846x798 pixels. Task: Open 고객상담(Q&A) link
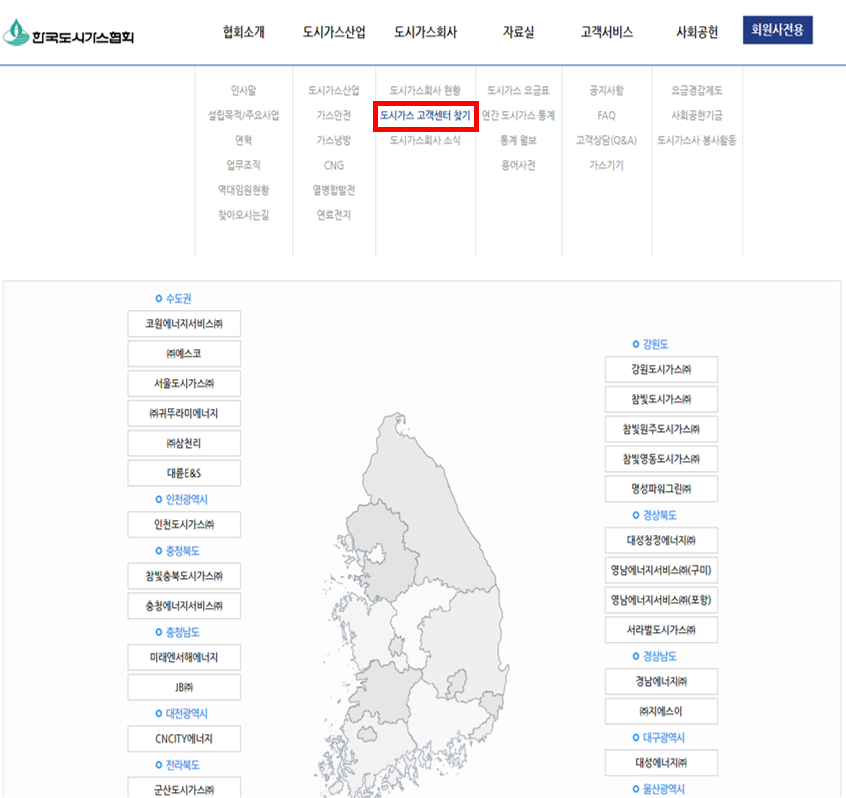[x=607, y=140]
